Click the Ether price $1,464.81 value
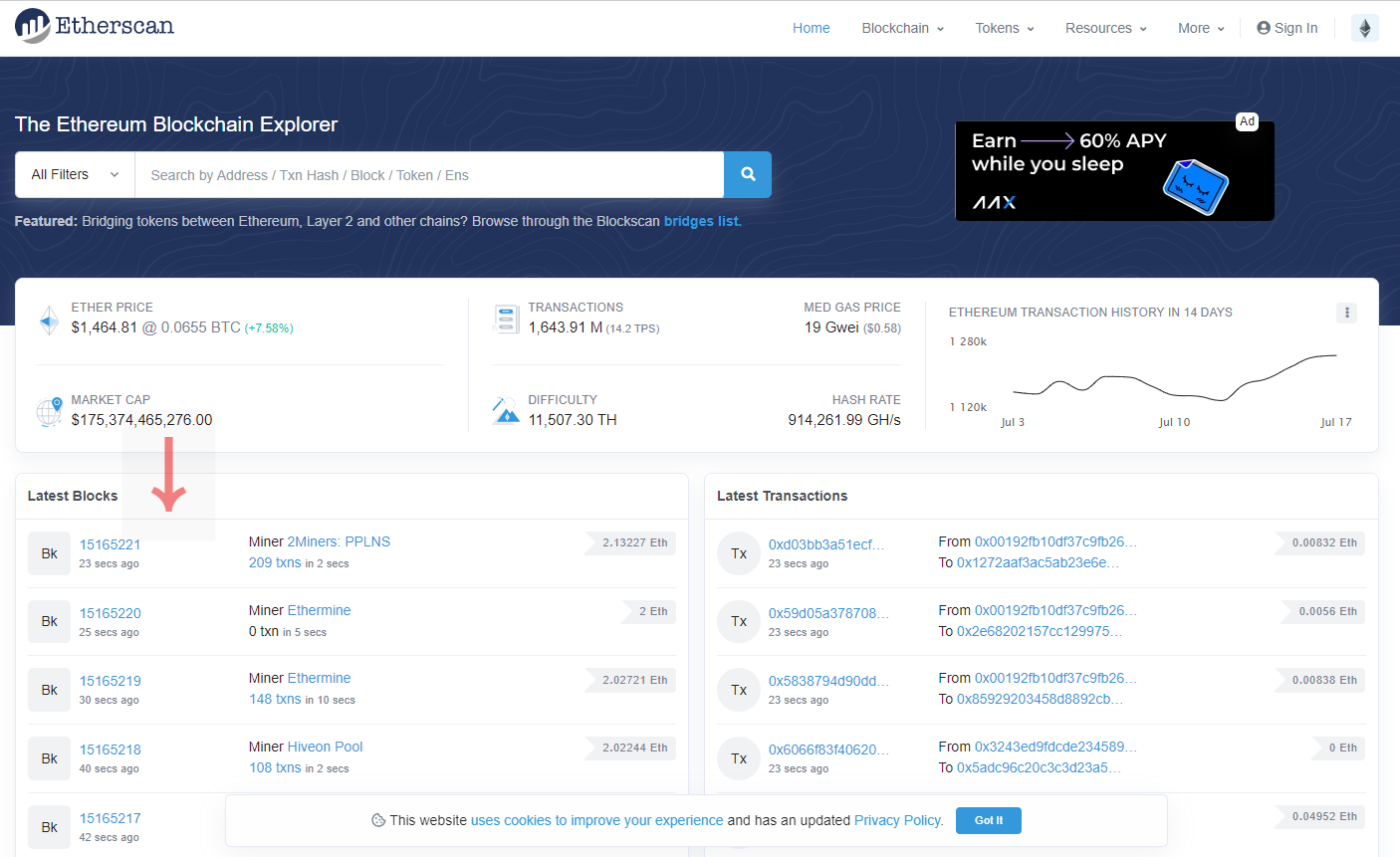The height and width of the screenshot is (857, 1400). [x=105, y=327]
